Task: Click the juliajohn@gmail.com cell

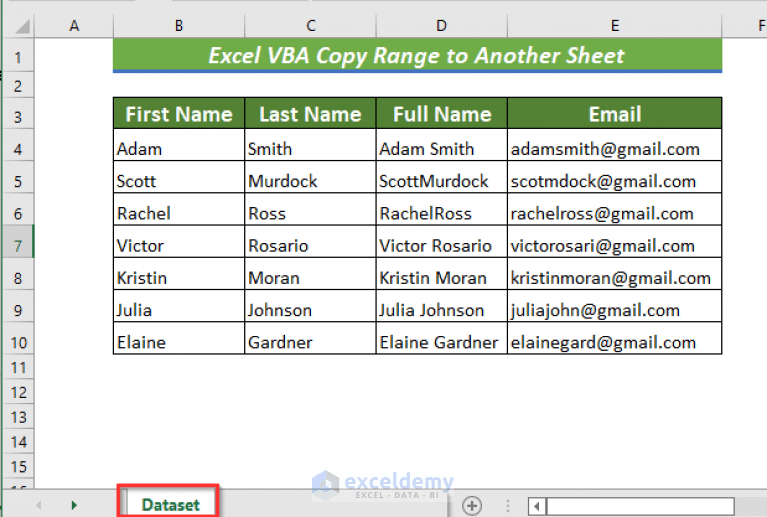Action: pos(614,306)
